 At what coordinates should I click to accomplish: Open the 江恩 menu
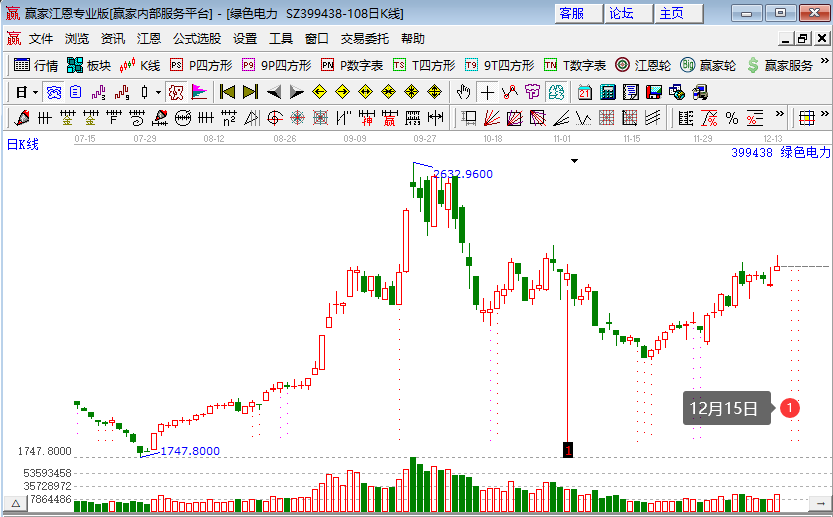tap(149, 39)
